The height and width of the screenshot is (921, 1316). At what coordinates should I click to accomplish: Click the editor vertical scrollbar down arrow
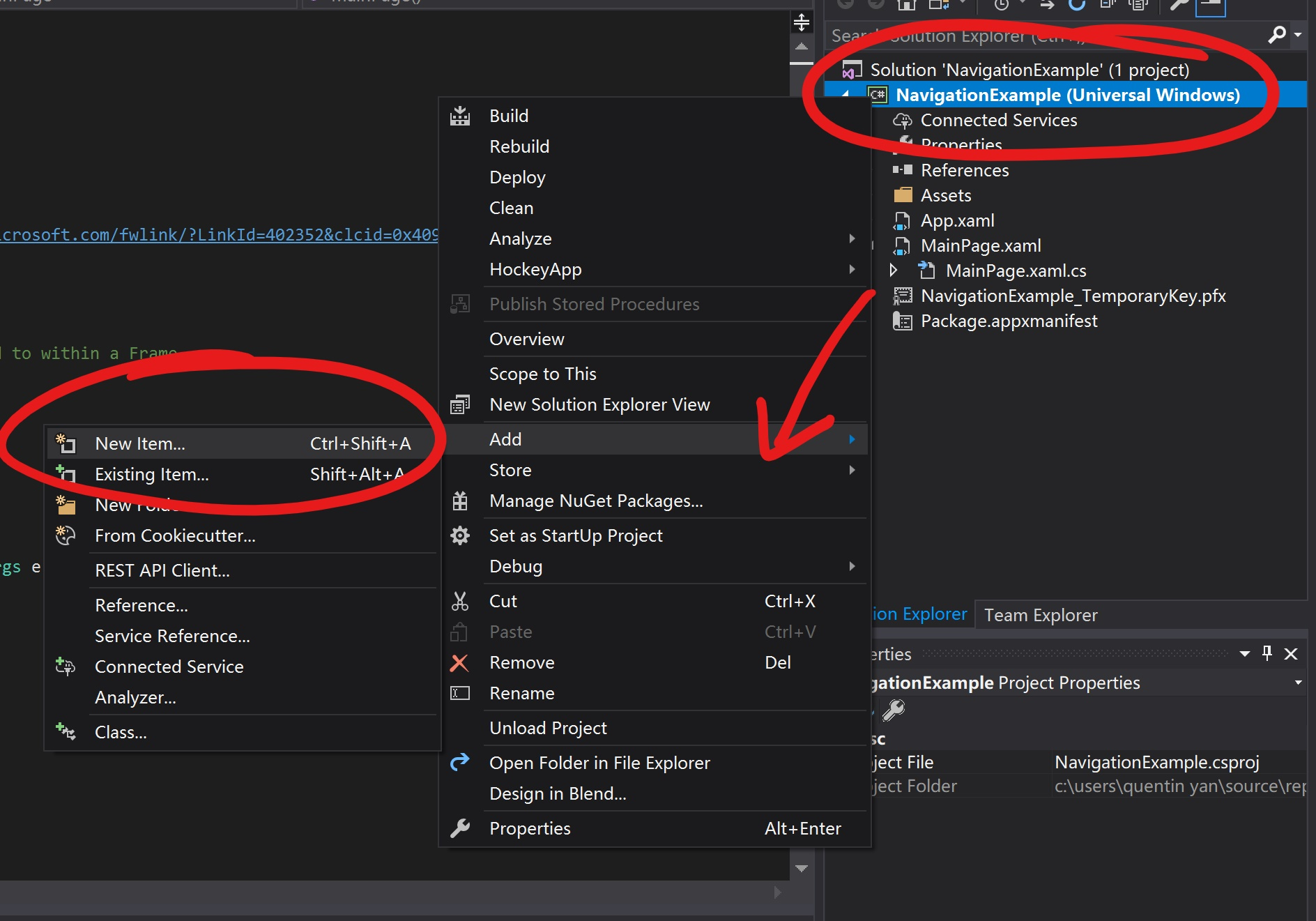802,869
